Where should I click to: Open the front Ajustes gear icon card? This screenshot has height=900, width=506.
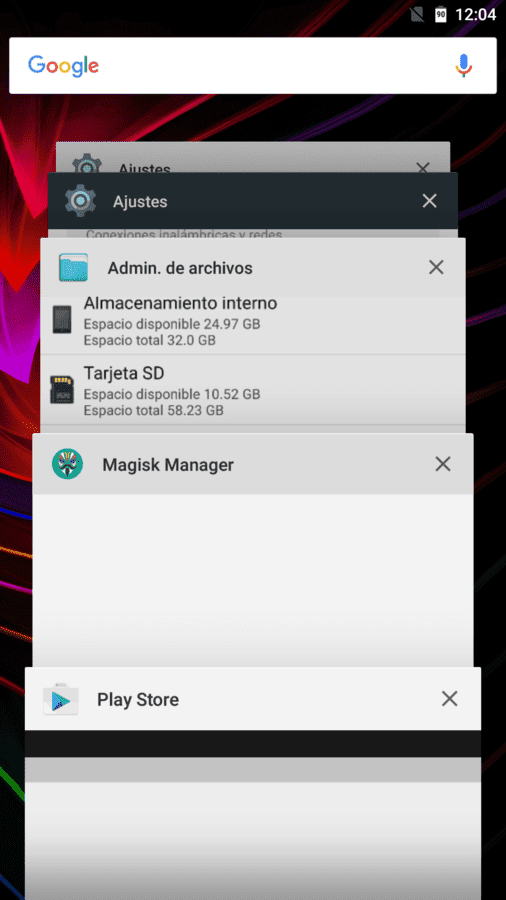click(x=81, y=201)
